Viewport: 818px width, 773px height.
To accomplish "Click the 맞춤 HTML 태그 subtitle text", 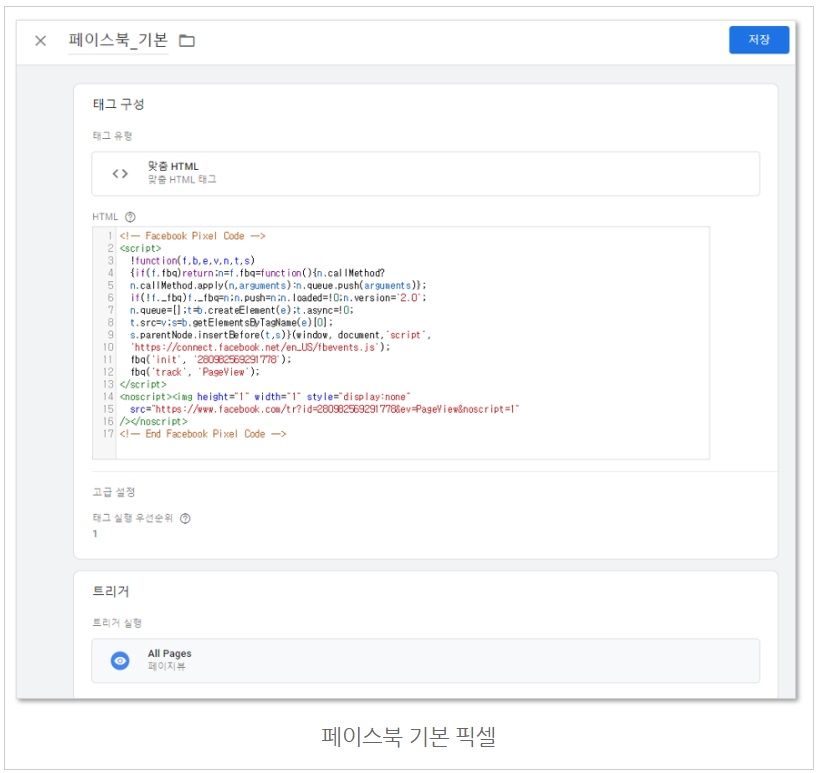I will (182, 179).
